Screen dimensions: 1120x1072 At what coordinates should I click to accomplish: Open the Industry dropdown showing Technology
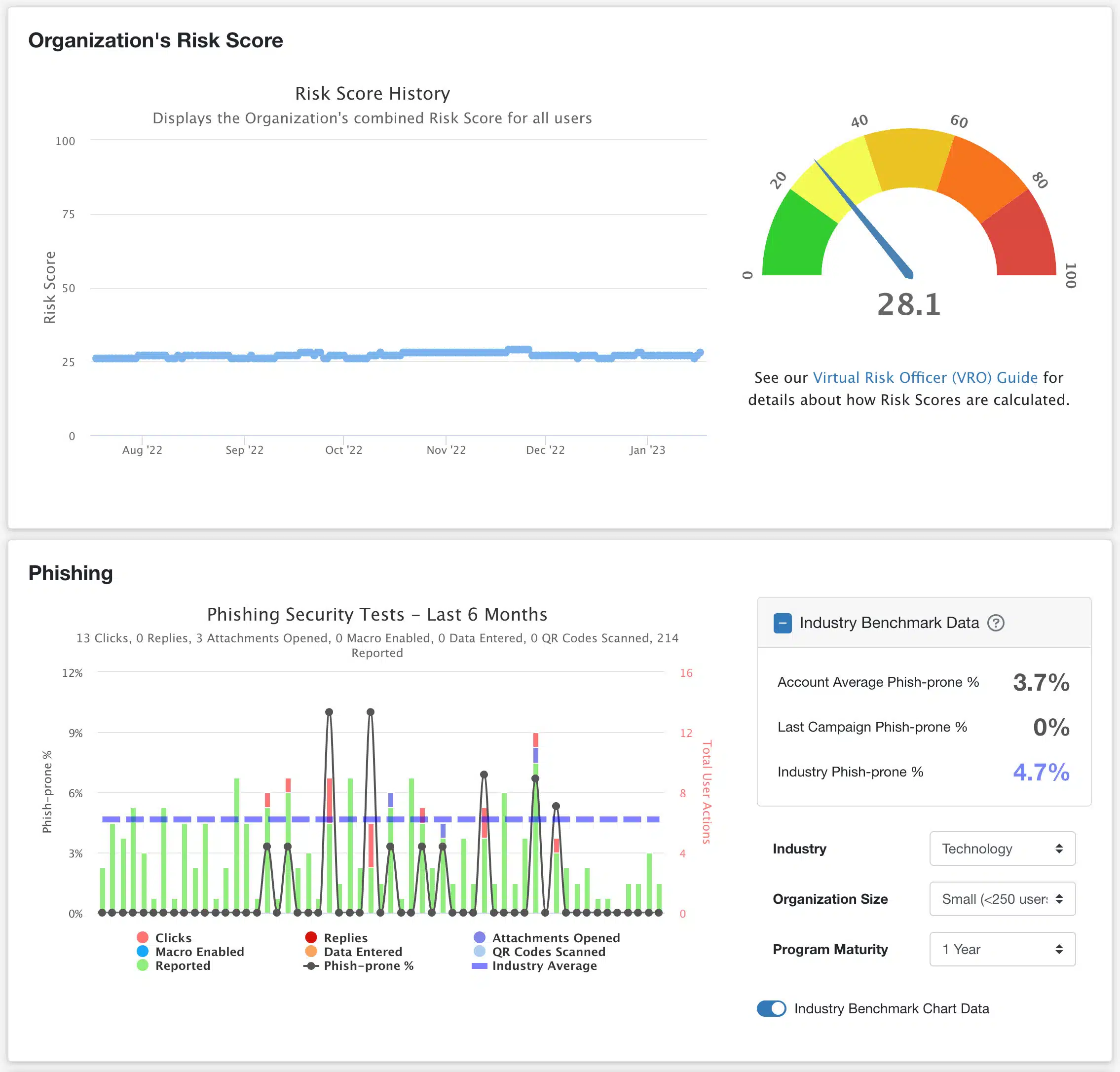click(x=1002, y=849)
